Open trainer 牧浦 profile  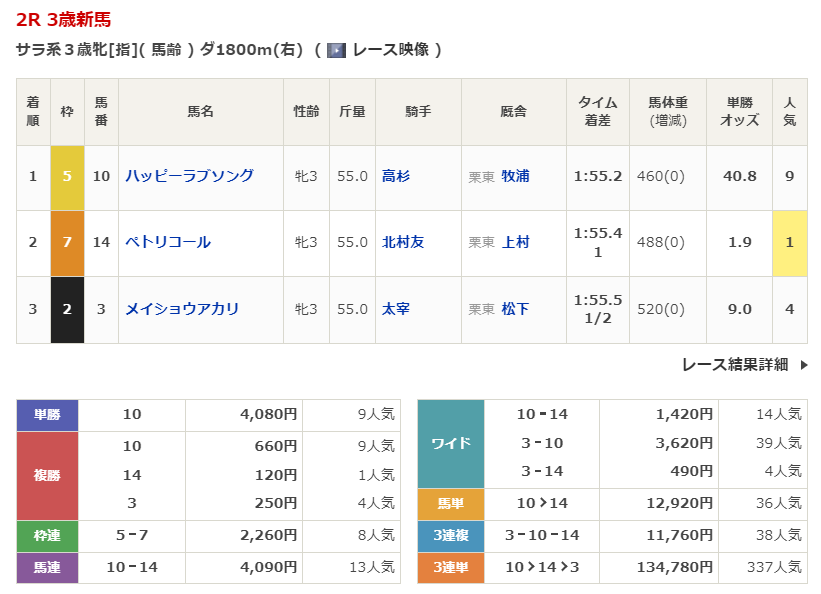[x=515, y=176]
